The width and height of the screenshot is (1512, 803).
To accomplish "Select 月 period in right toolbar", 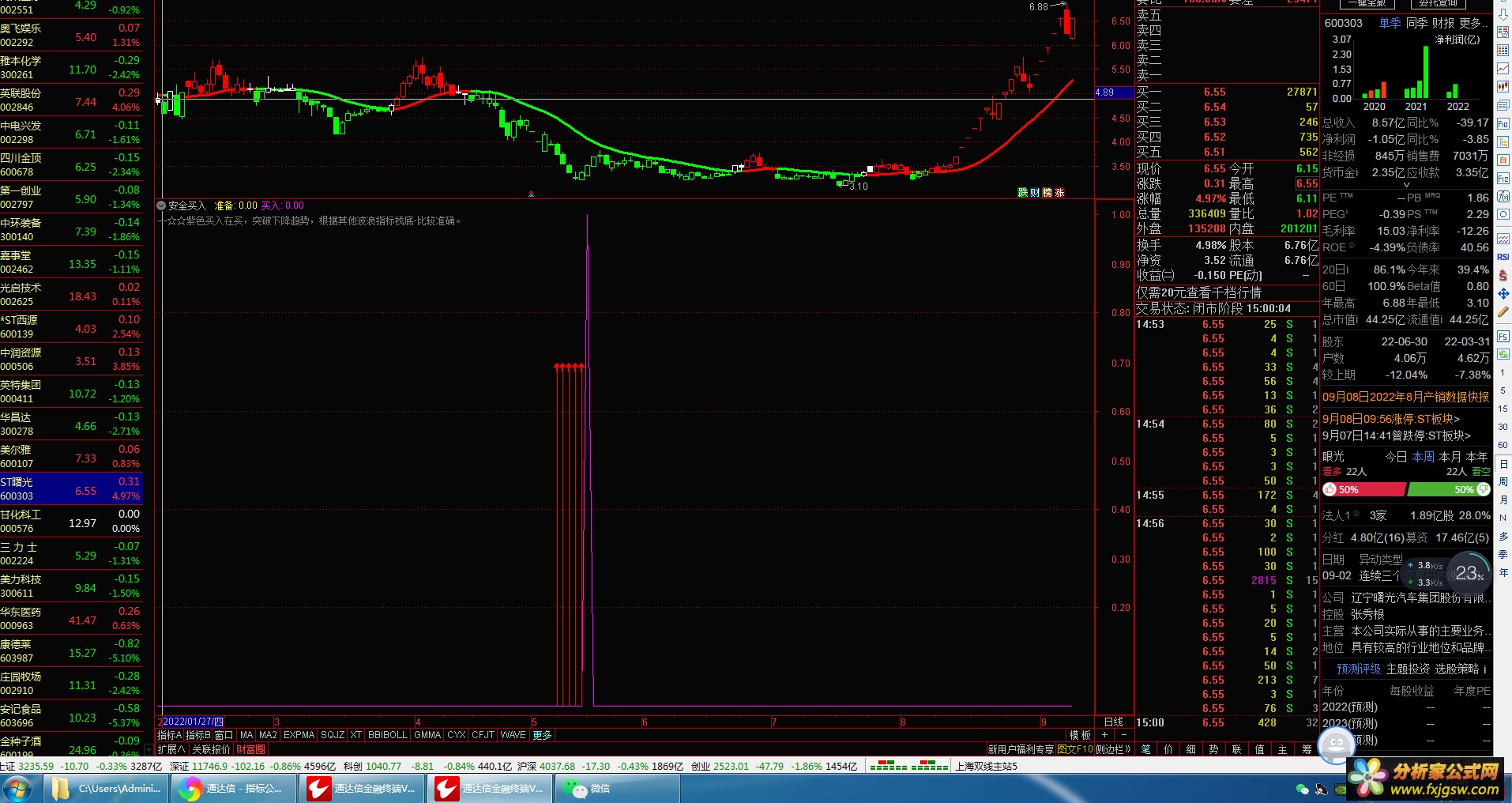I will coord(1503,500).
